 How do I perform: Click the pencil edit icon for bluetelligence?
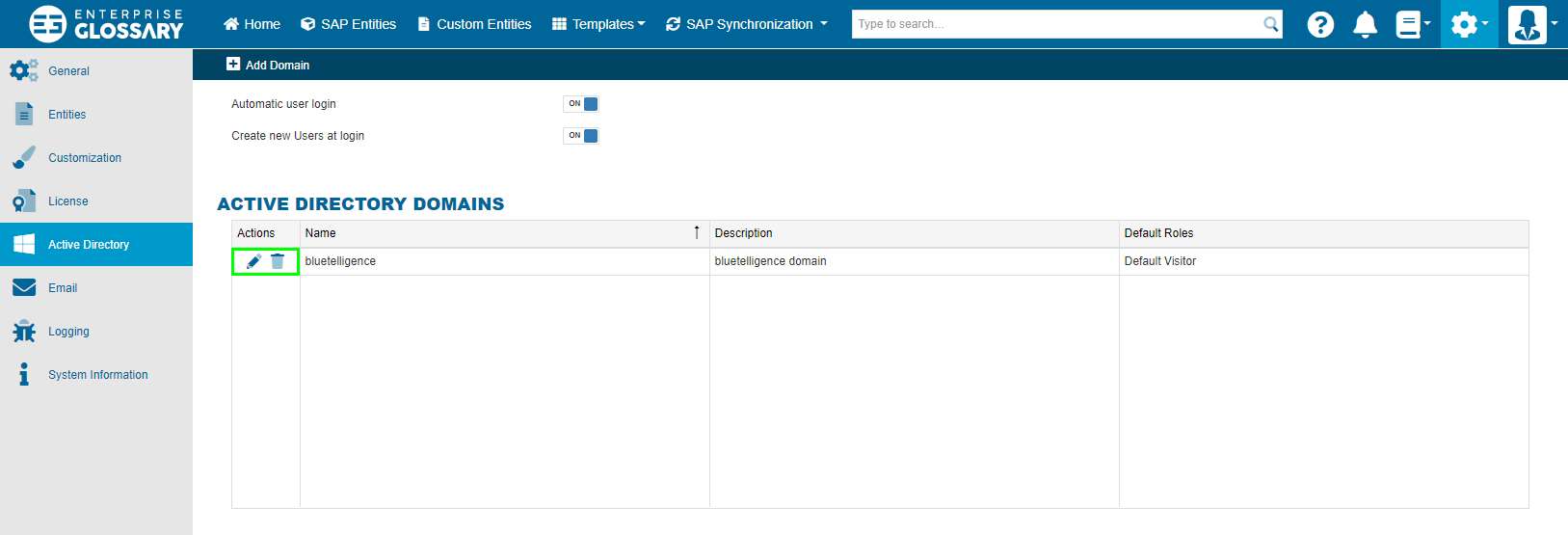(253, 261)
